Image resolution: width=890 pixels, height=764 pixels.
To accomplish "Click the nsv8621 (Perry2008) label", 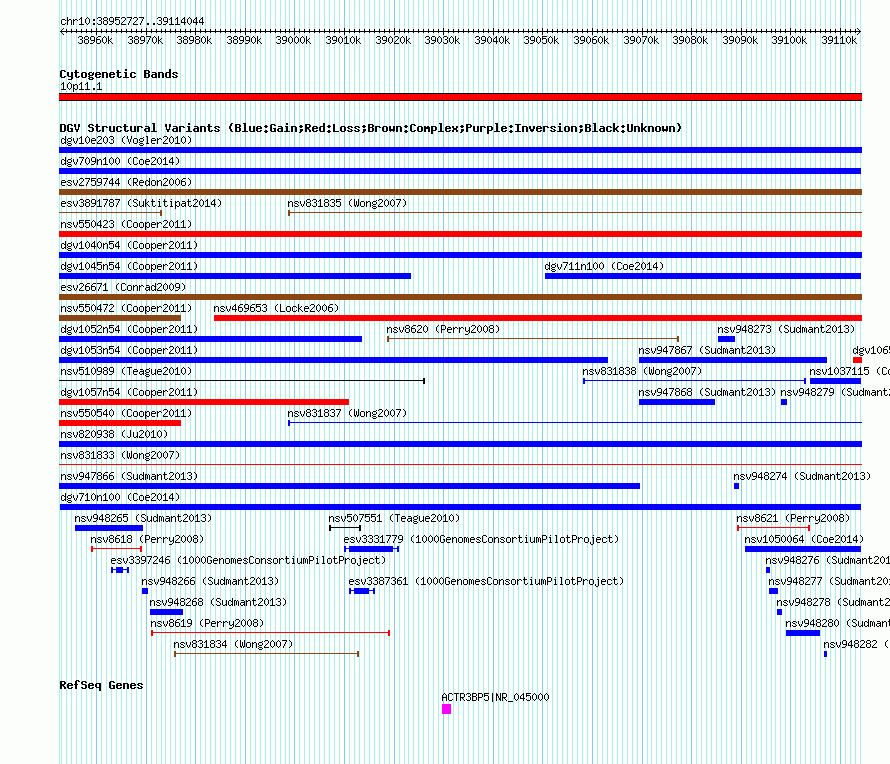I will [793, 518].
